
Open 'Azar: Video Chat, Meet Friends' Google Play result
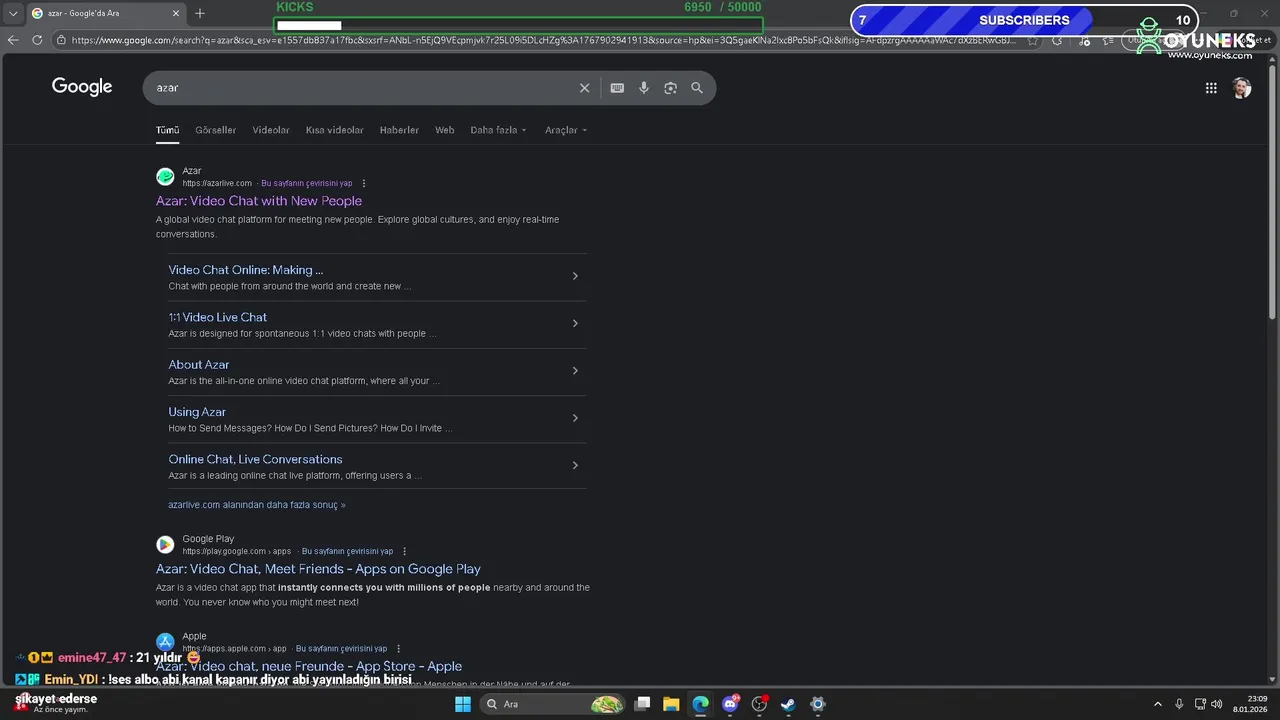tap(318, 569)
